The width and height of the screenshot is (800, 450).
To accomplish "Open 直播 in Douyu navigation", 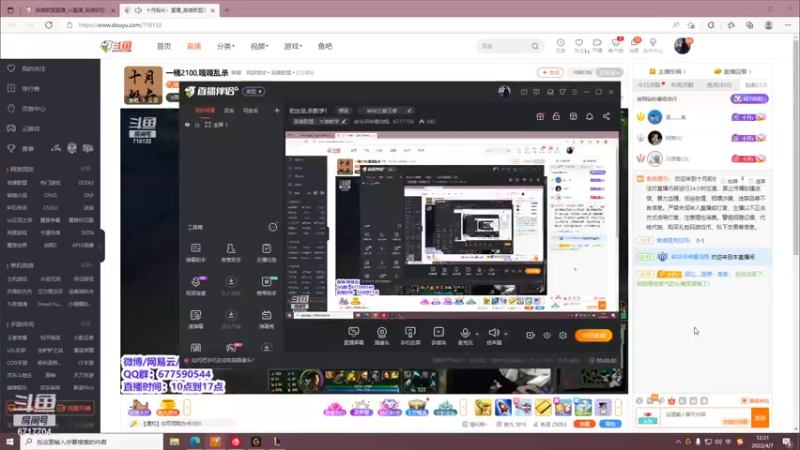I will point(194,46).
